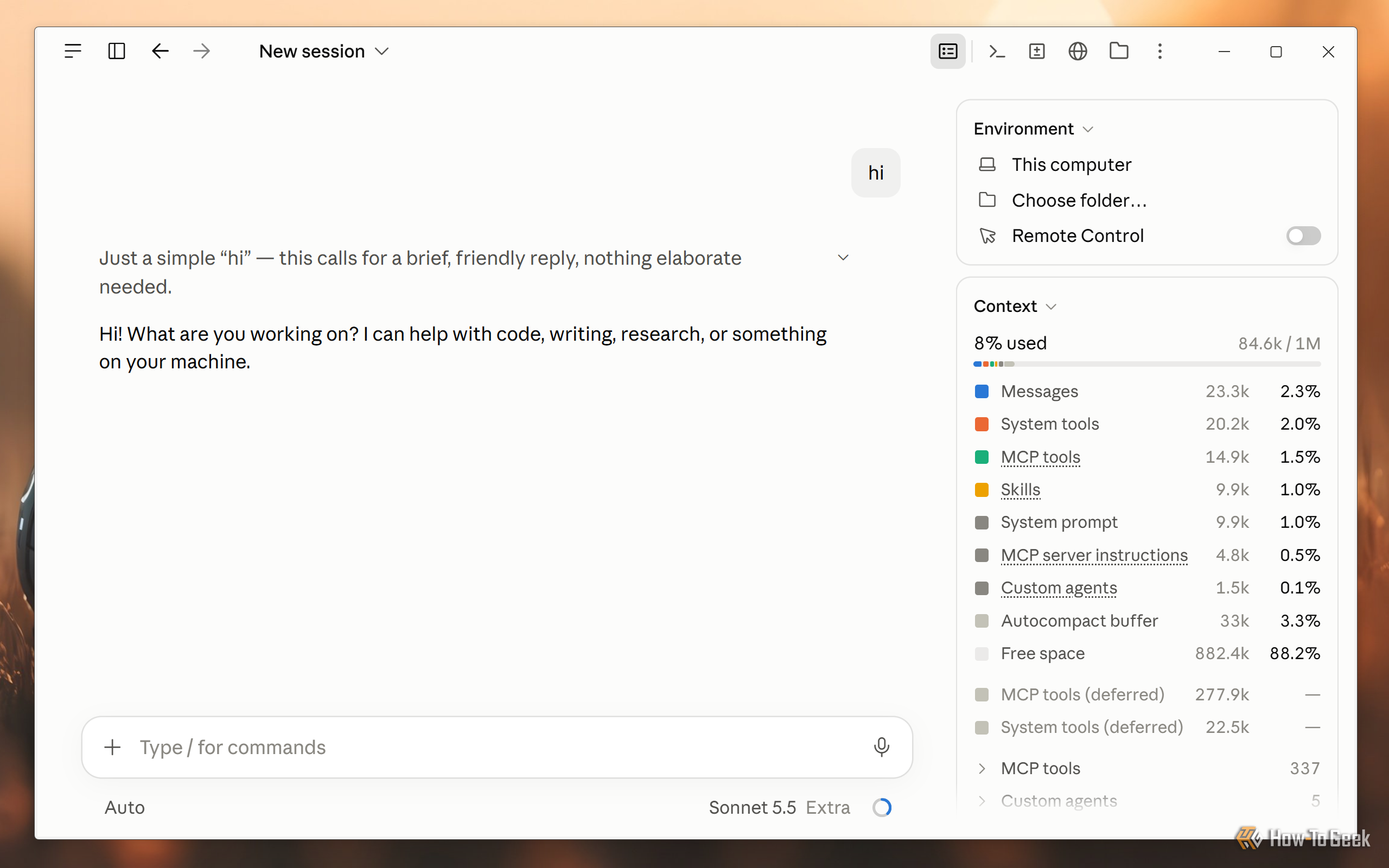Open the underlined Custom agents link
This screenshot has height=868, width=1389.
coord(1059,588)
